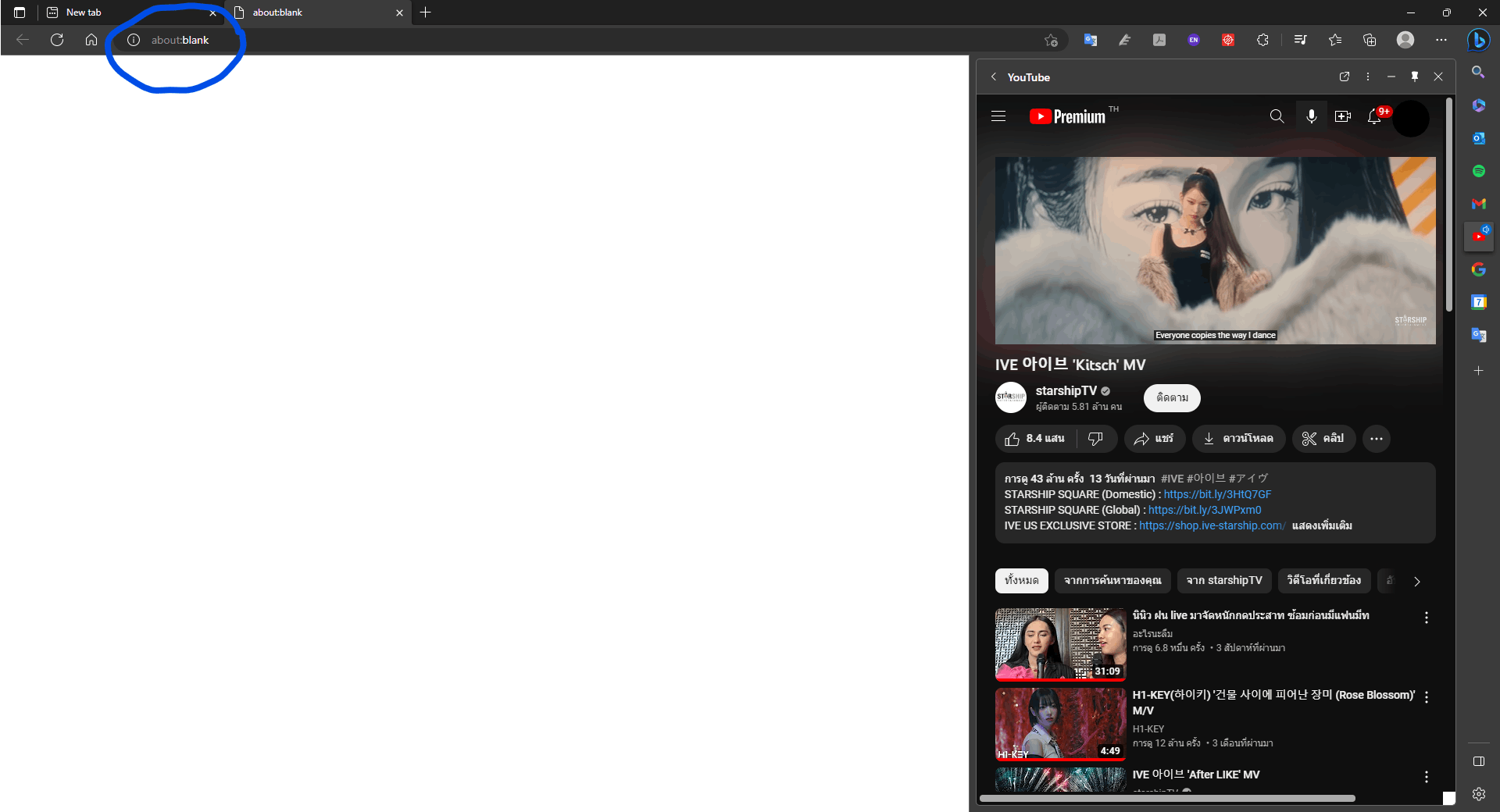Click the ติดตาม subscribe button
Screen dimensions: 1500x812
click(x=1173, y=398)
